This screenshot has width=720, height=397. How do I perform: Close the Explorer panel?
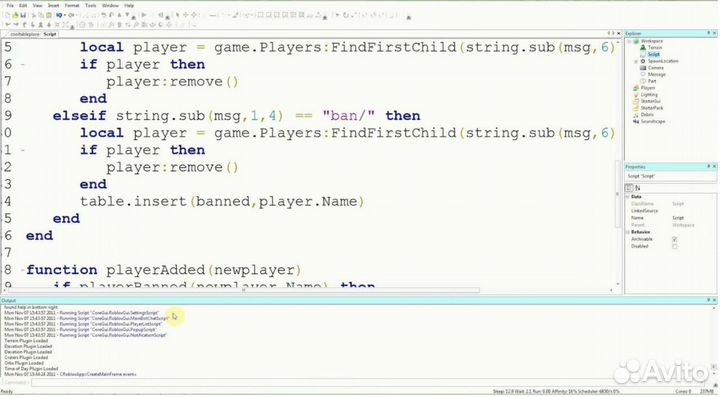click(714, 33)
